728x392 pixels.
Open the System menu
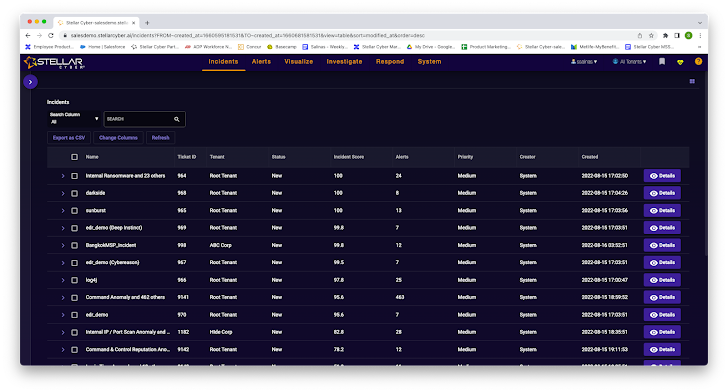429,62
